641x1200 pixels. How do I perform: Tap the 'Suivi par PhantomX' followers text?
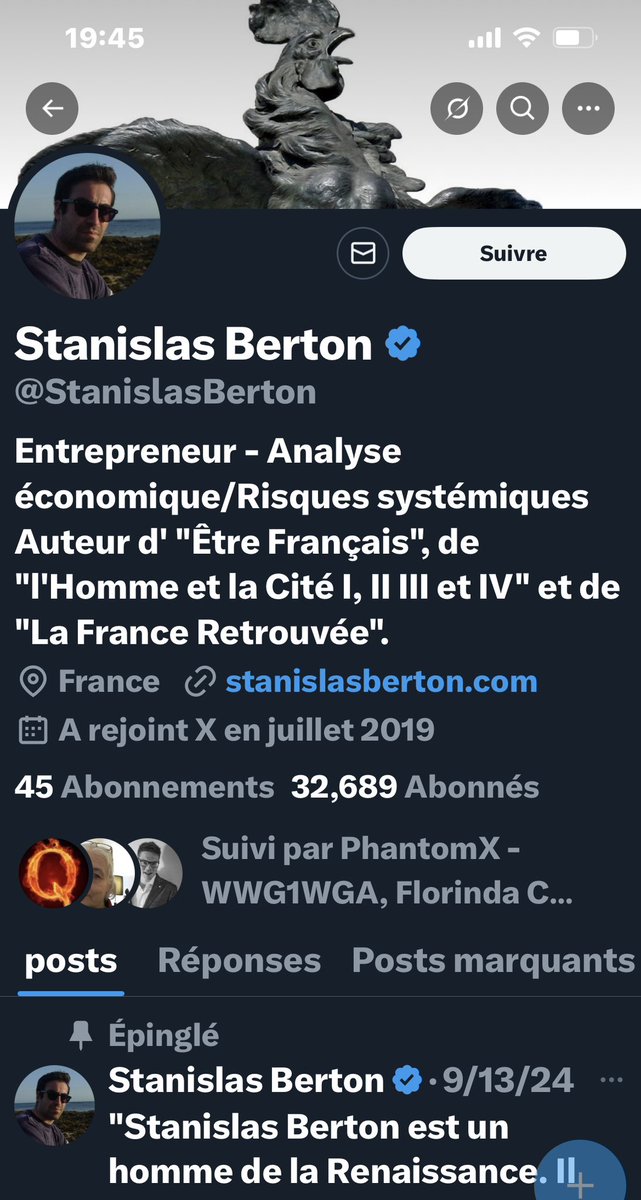pyautogui.click(x=387, y=870)
